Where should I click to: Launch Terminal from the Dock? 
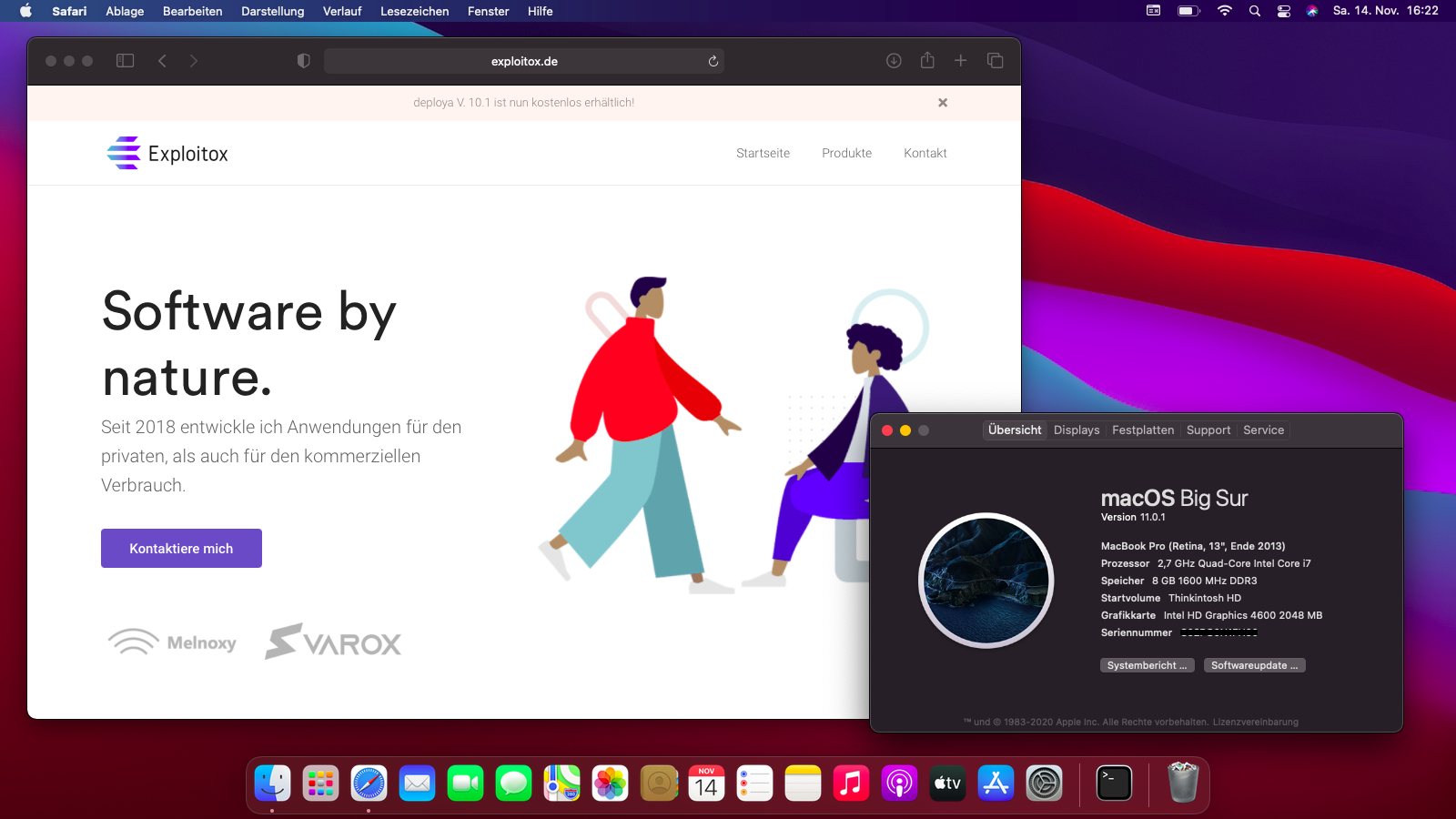click(x=1112, y=783)
